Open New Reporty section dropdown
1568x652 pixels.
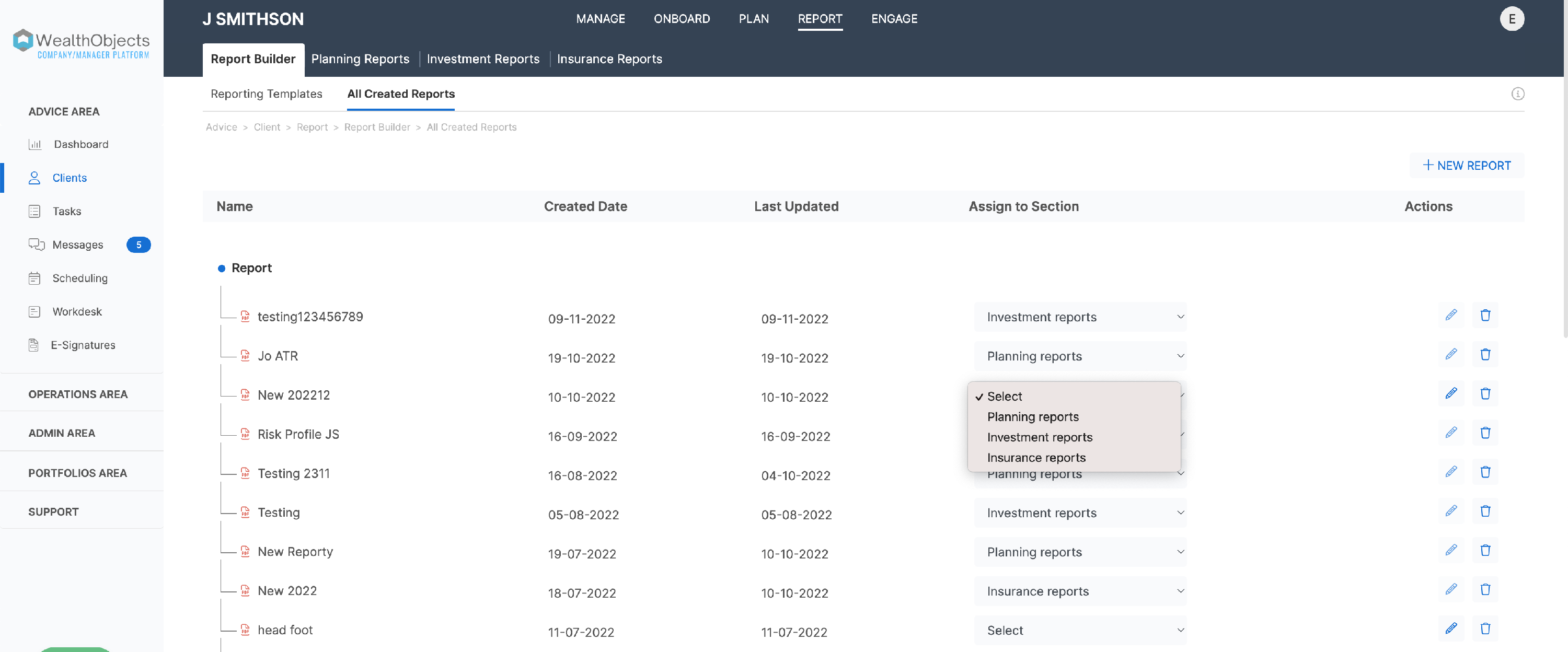coord(1080,552)
